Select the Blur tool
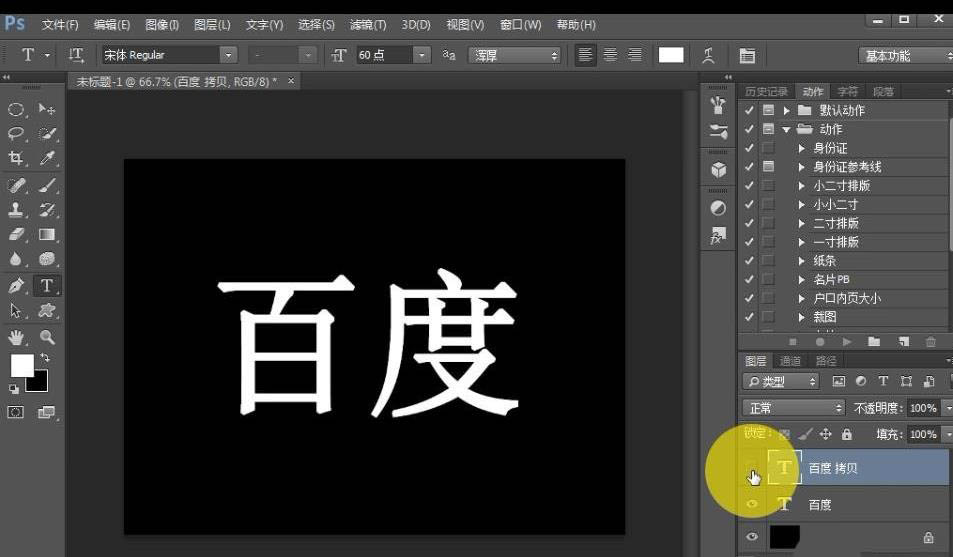Viewport: 953px width, 557px height. click(x=16, y=259)
